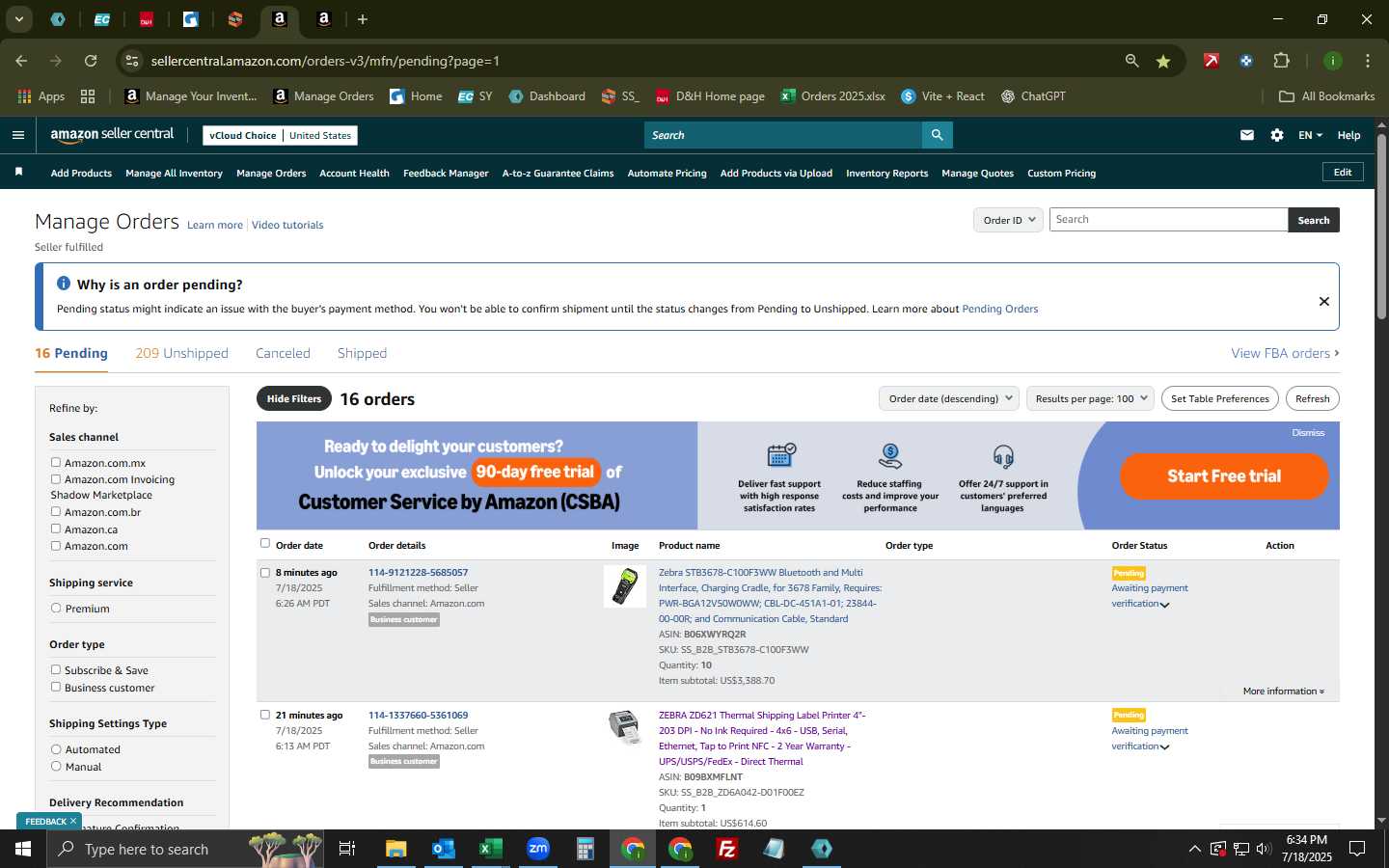
Task: Open the Results per page dropdown
Action: pyautogui.click(x=1090, y=398)
